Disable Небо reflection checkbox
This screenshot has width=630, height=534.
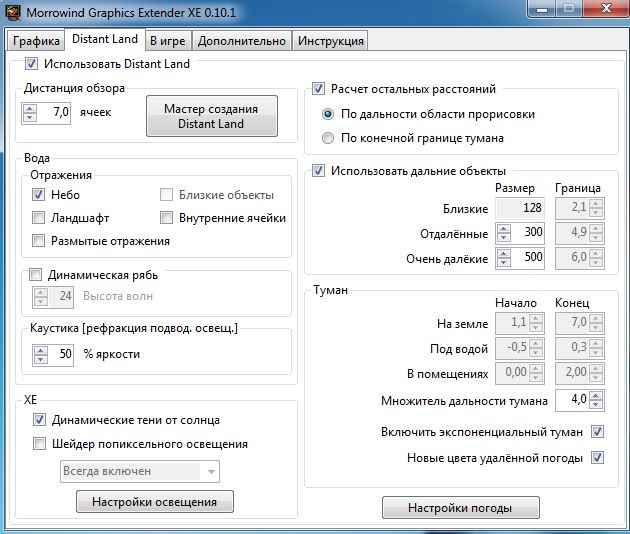pyautogui.click(x=38, y=195)
